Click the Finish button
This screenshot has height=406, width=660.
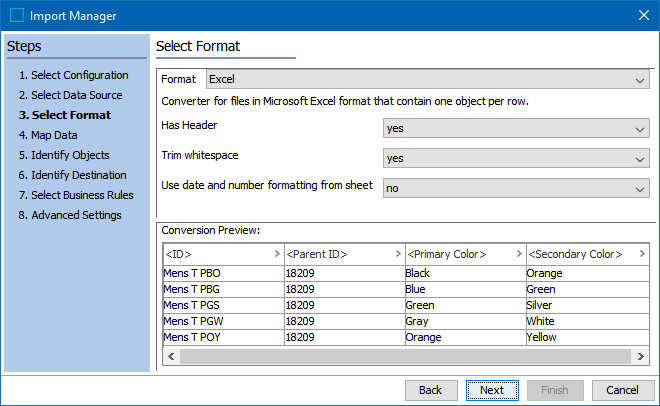tap(555, 390)
